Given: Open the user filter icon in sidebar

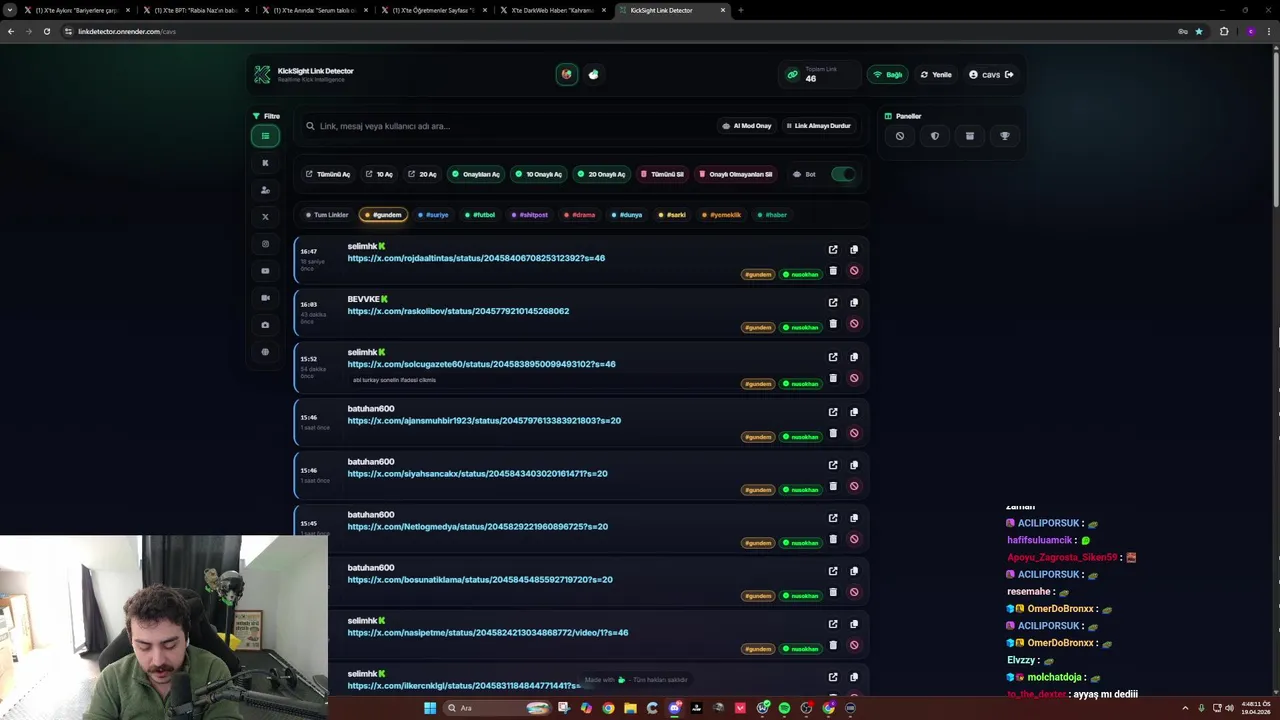Looking at the screenshot, I should click(x=265, y=190).
